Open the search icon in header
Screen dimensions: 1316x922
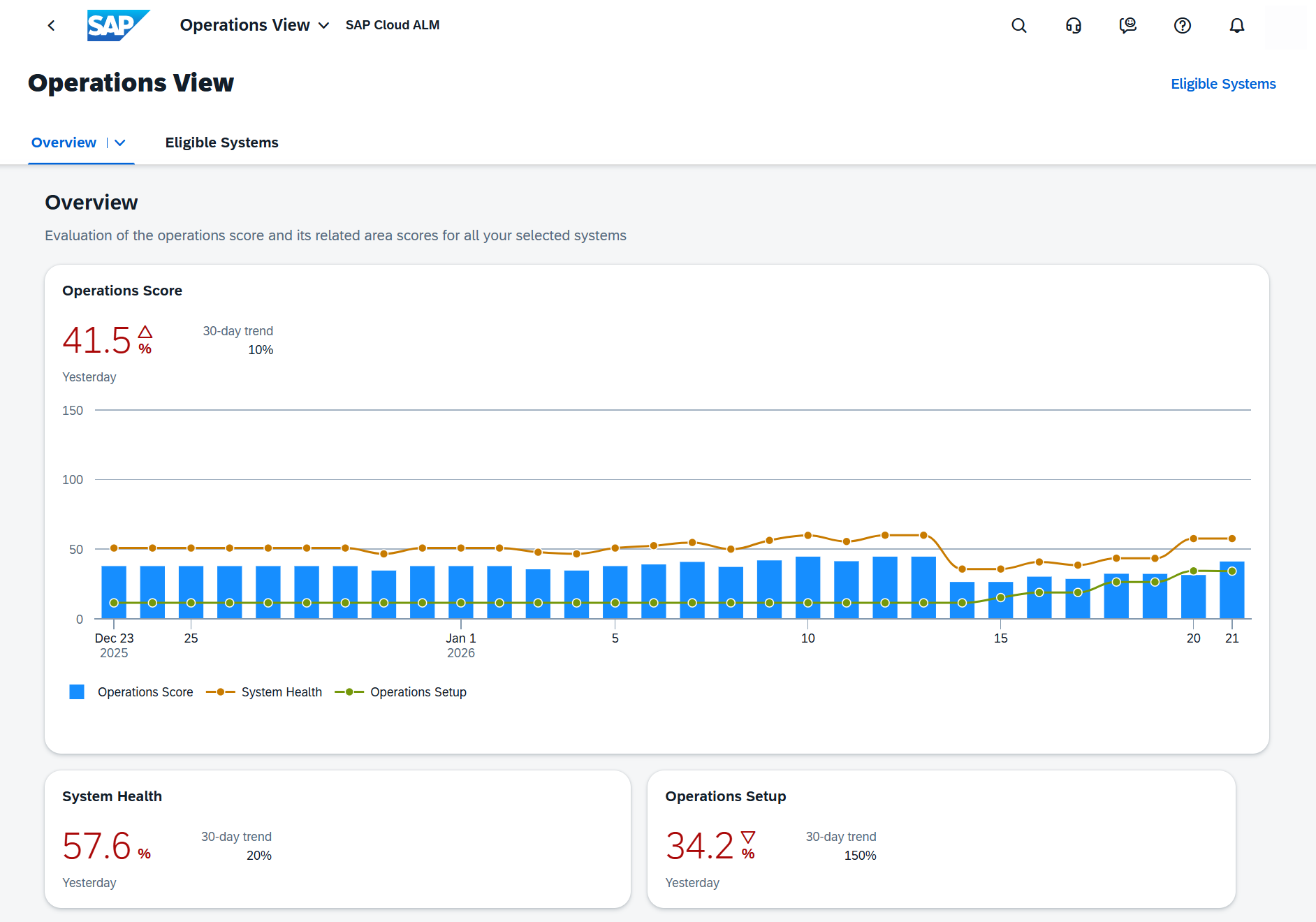(1018, 26)
